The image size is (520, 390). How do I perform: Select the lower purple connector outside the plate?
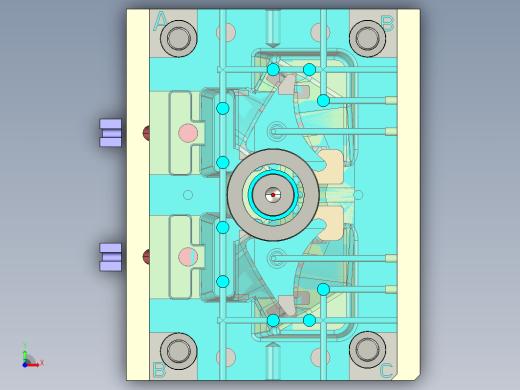pyautogui.click(x=111, y=257)
